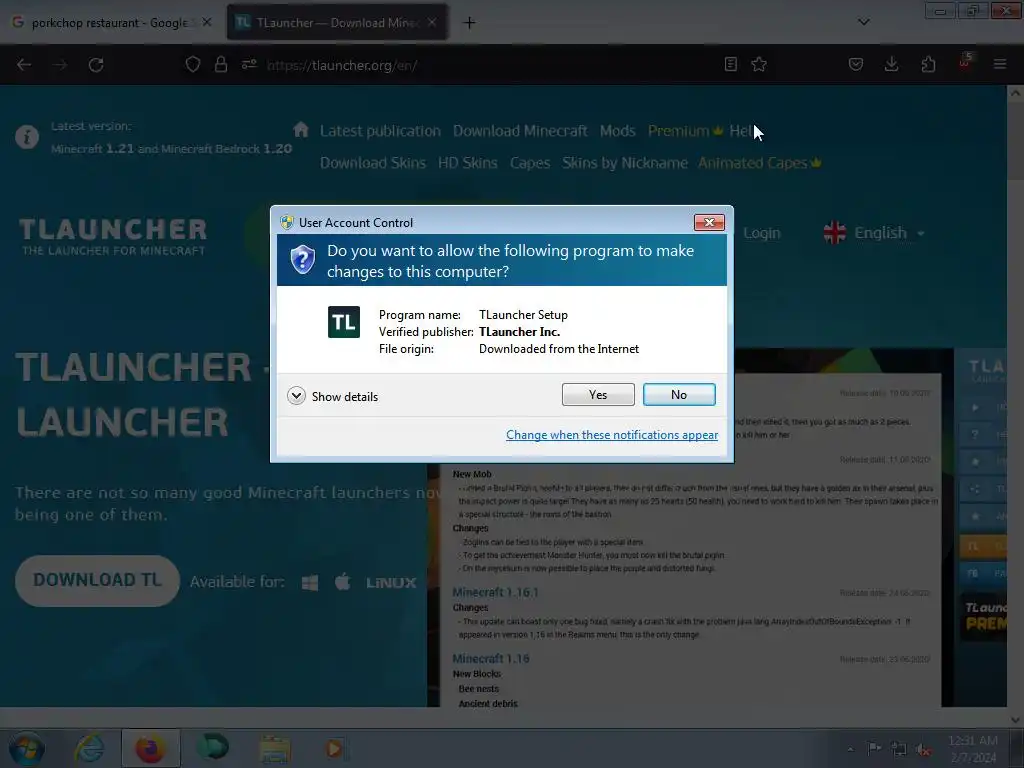Open the Firefox hamburger menu
This screenshot has height=768, width=1024.
click(1000, 64)
